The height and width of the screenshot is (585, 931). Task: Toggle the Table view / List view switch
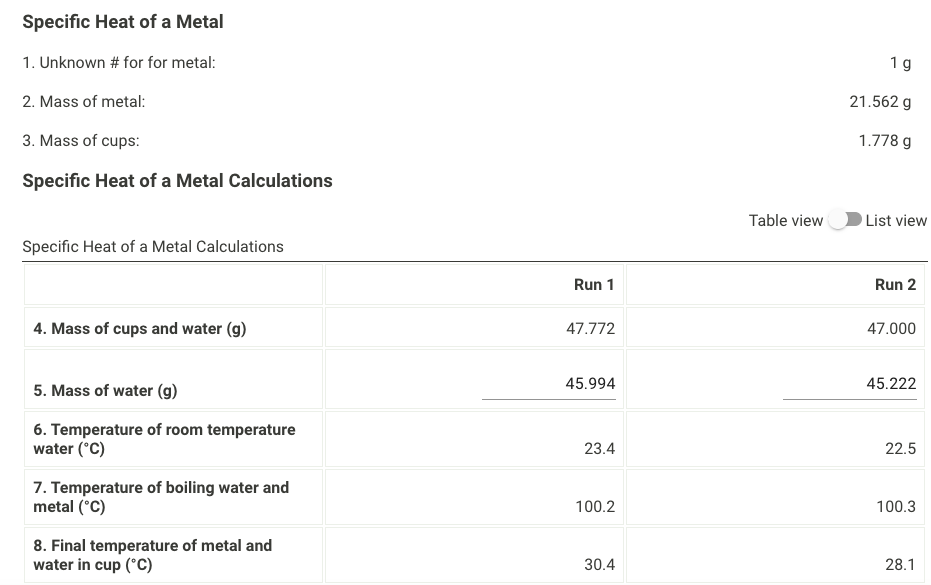[845, 220]
